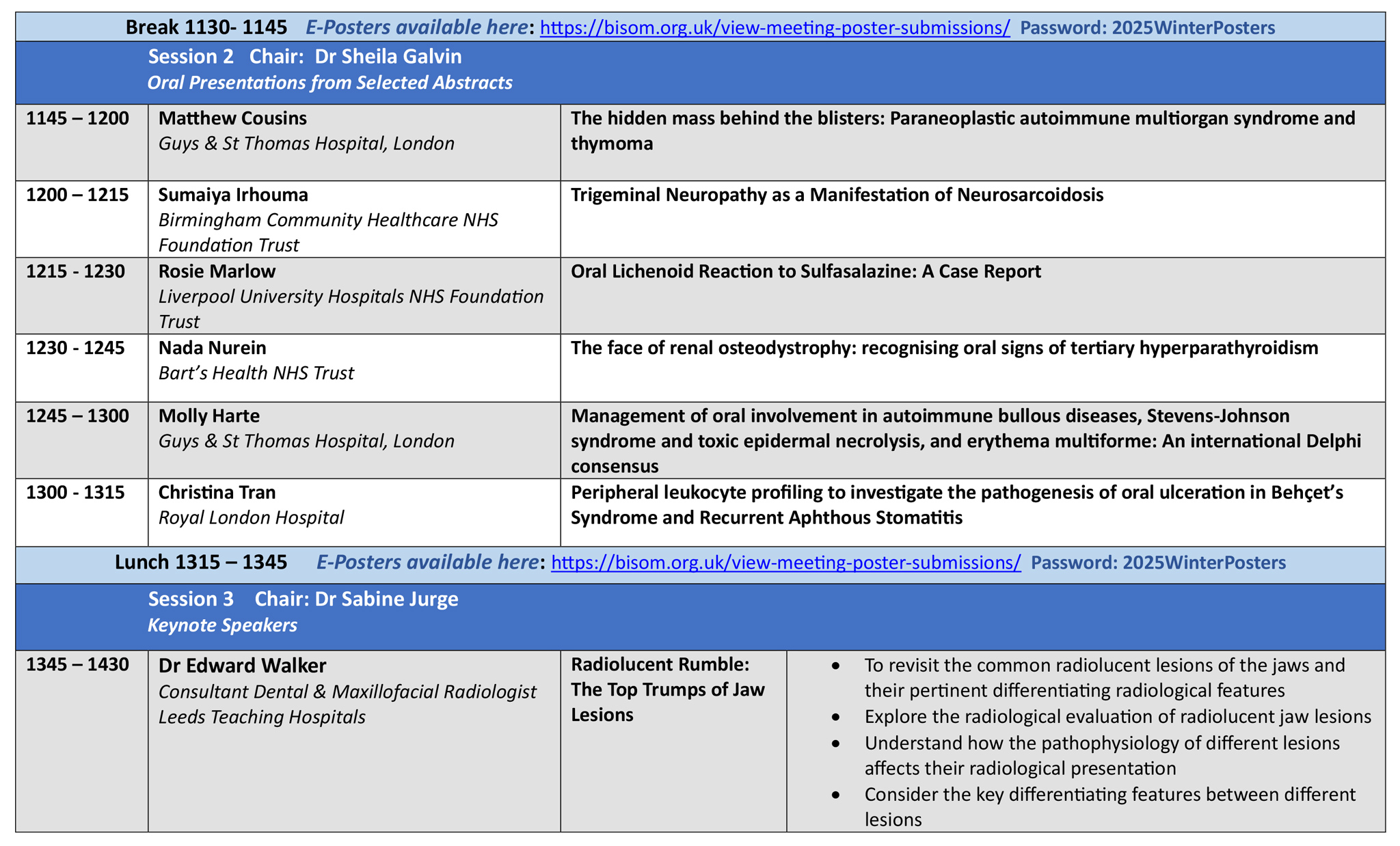Click the 1245 – 1300 time cell
Image resolution: width=1400 pixels, height=846 pixels.
click(x=77, y=416)
